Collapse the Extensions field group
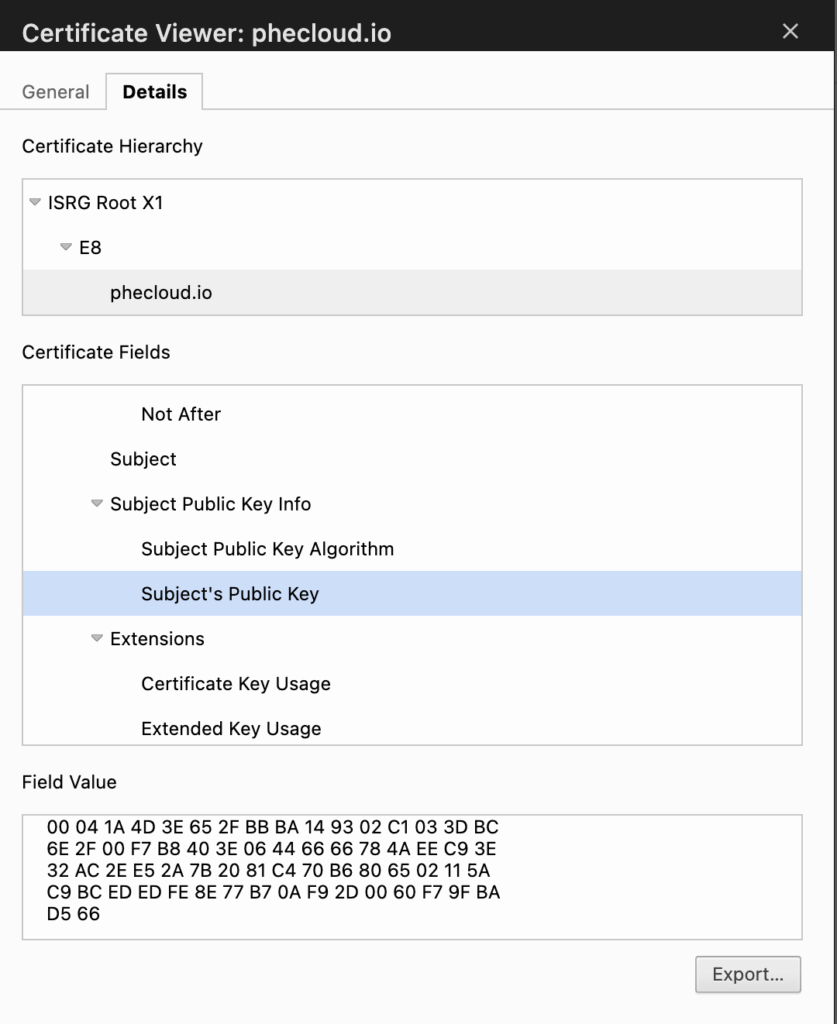This screenshot has width=837, height=1024. coord(97,639)
